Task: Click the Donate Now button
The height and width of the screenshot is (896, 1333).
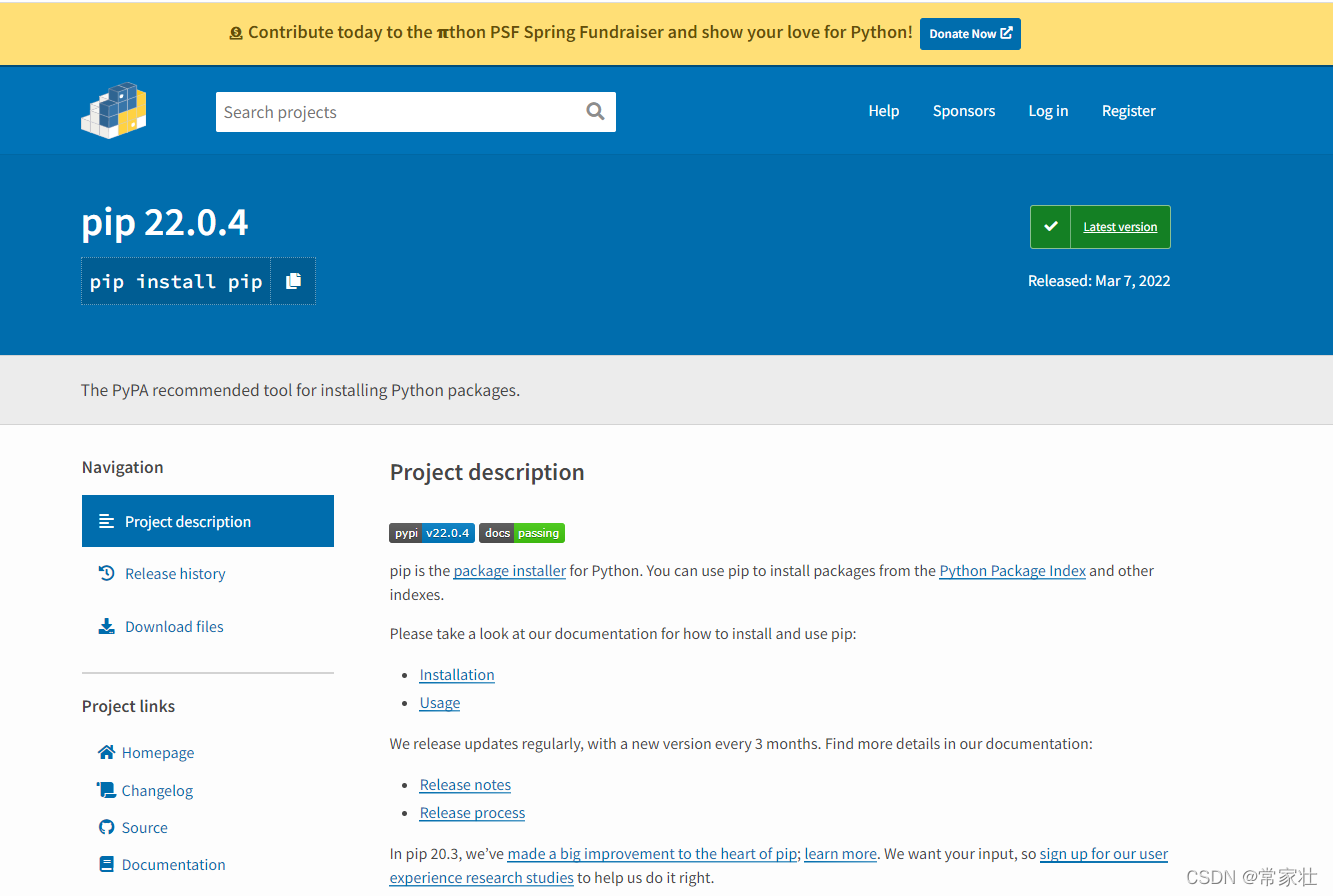Action: [970, 33]
